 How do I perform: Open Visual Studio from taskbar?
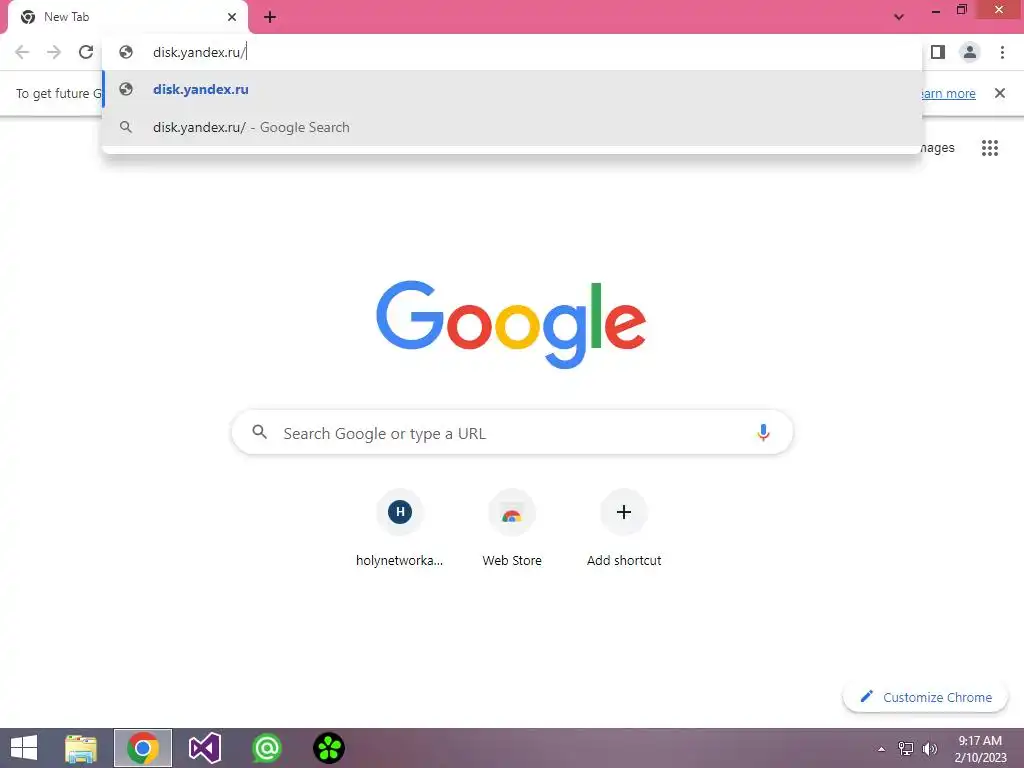(204, 748)
